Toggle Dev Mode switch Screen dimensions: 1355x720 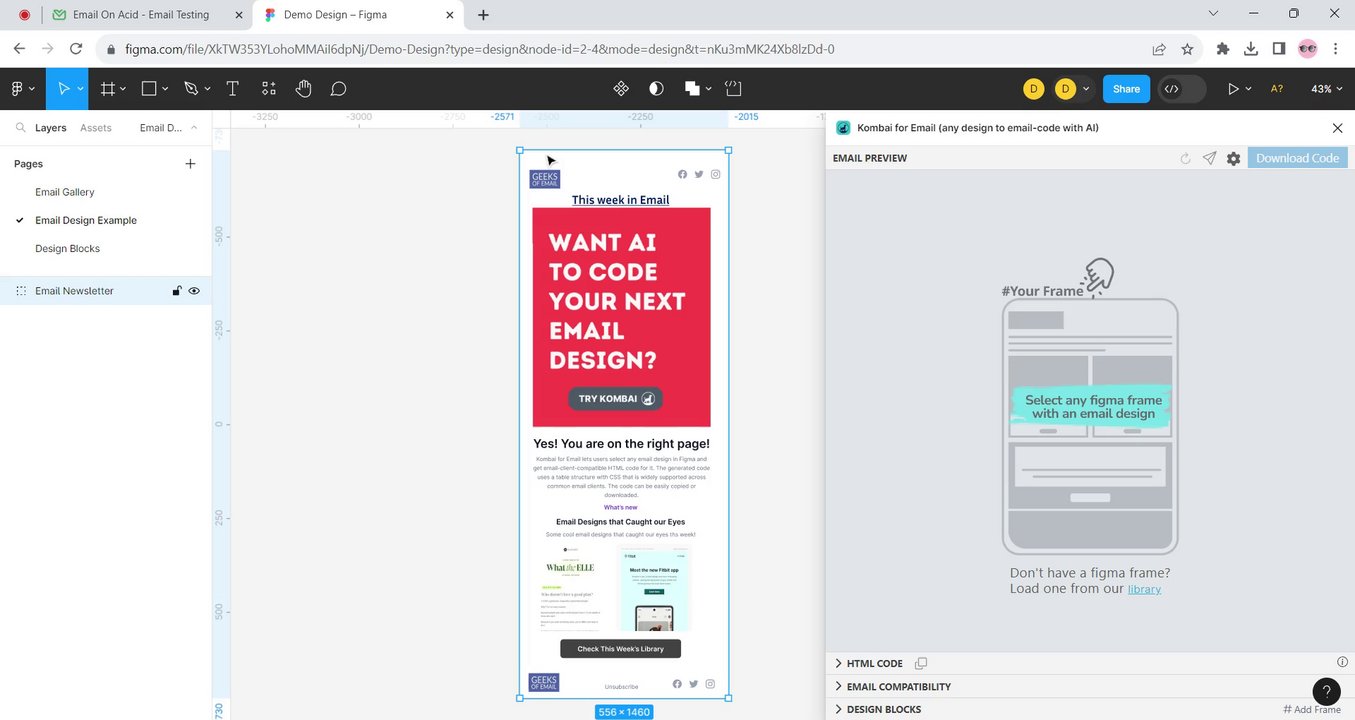click(1181, 89)
